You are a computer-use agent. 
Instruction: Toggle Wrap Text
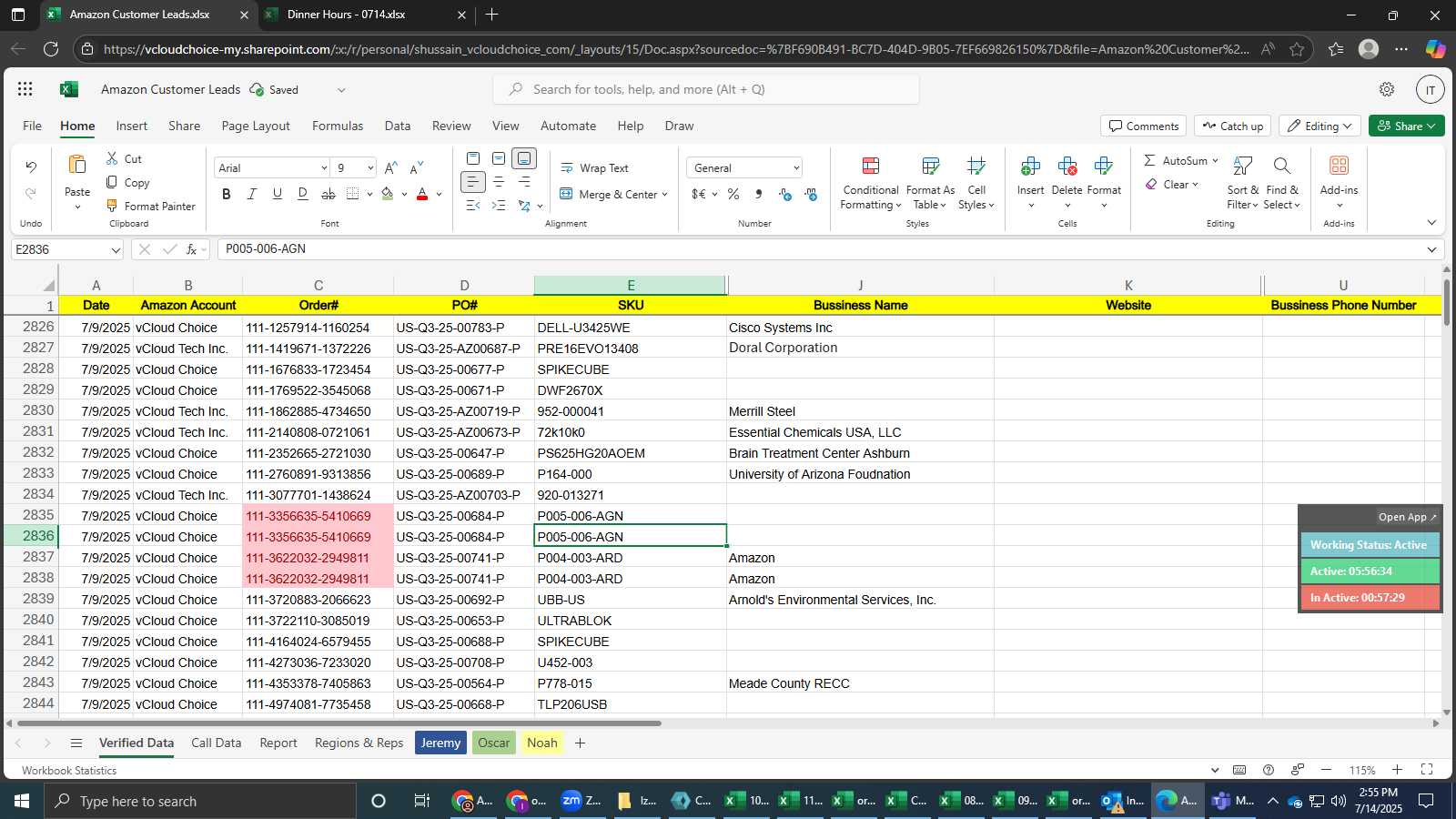click(x=594, y=167)
